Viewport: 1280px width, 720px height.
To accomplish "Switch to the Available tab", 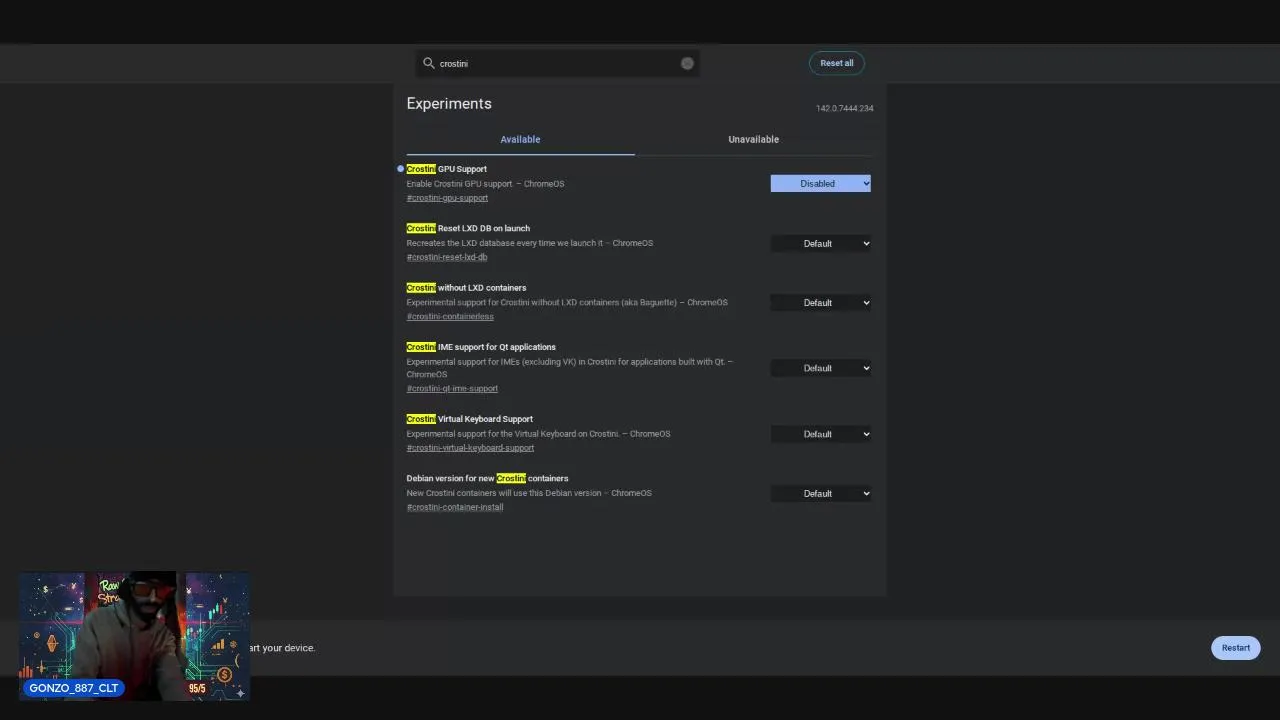I will click(520, 139).
